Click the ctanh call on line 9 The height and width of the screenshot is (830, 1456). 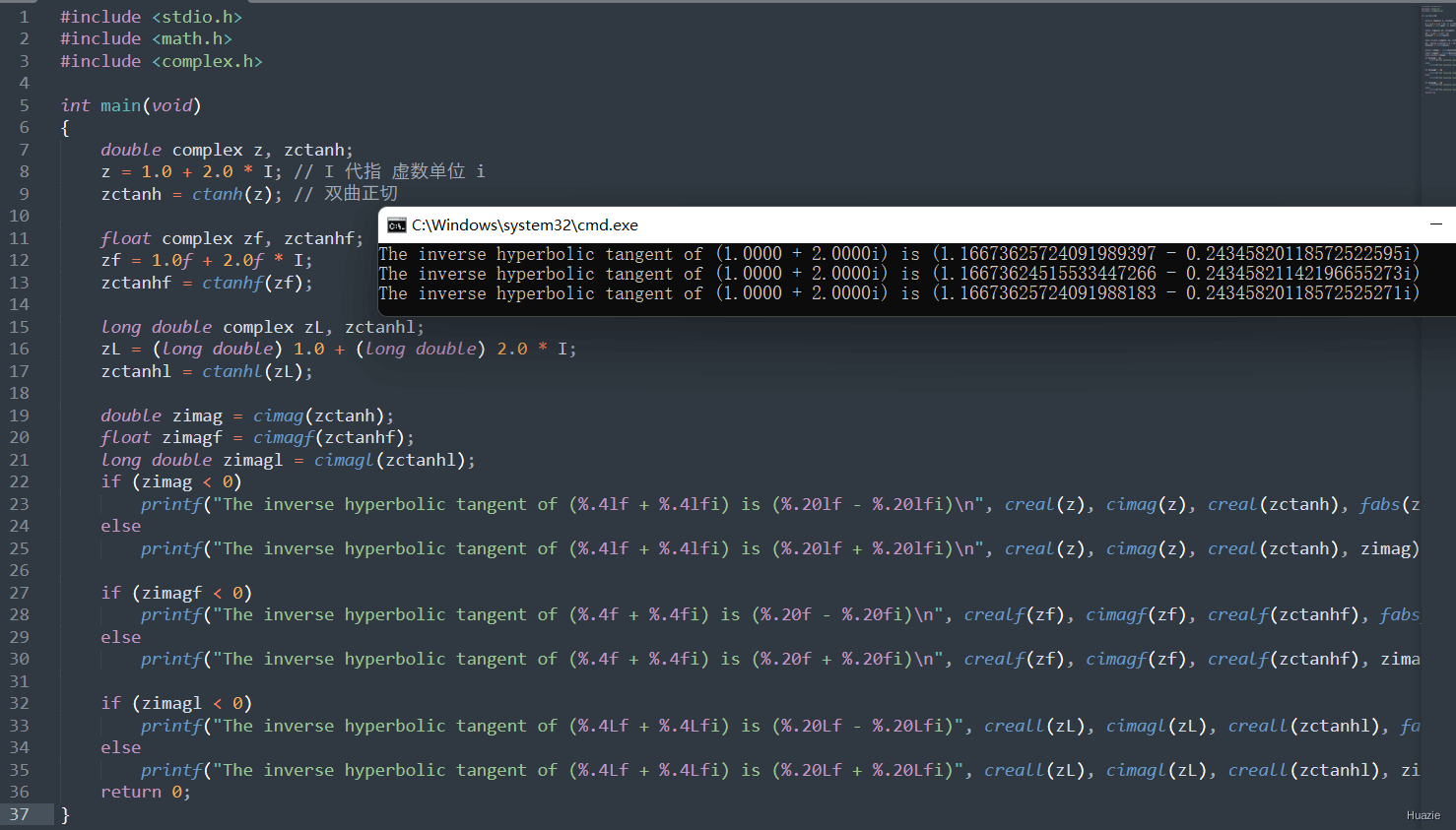(x=218, y=194)
